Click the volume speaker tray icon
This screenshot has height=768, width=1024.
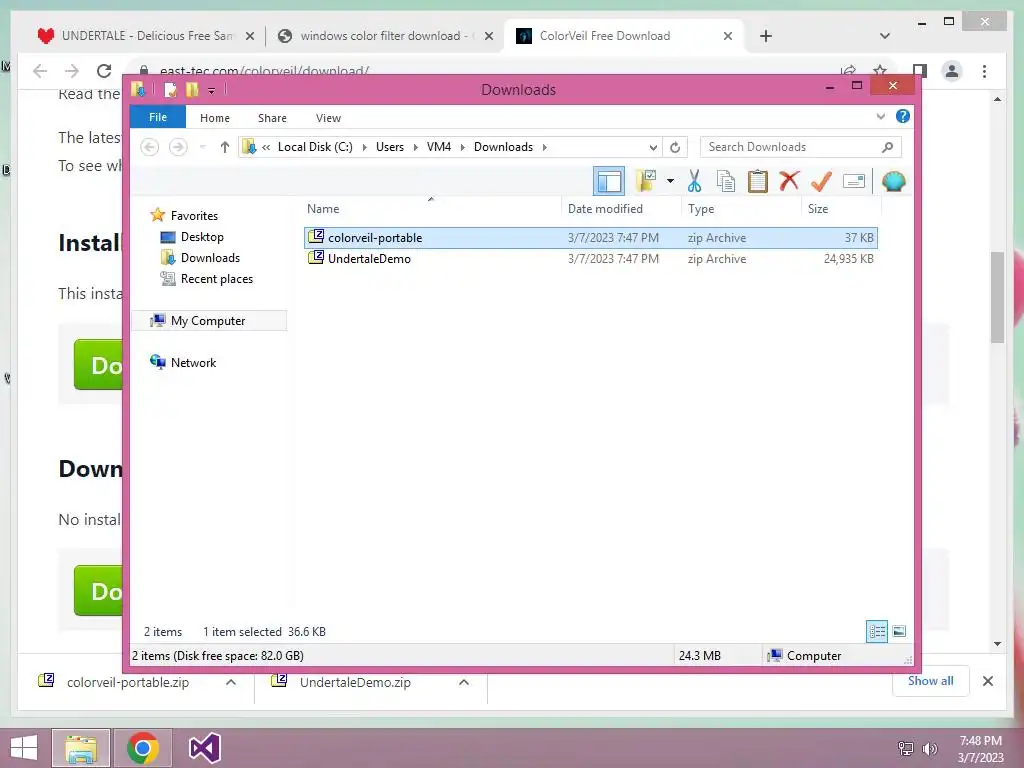coord(929,748)
